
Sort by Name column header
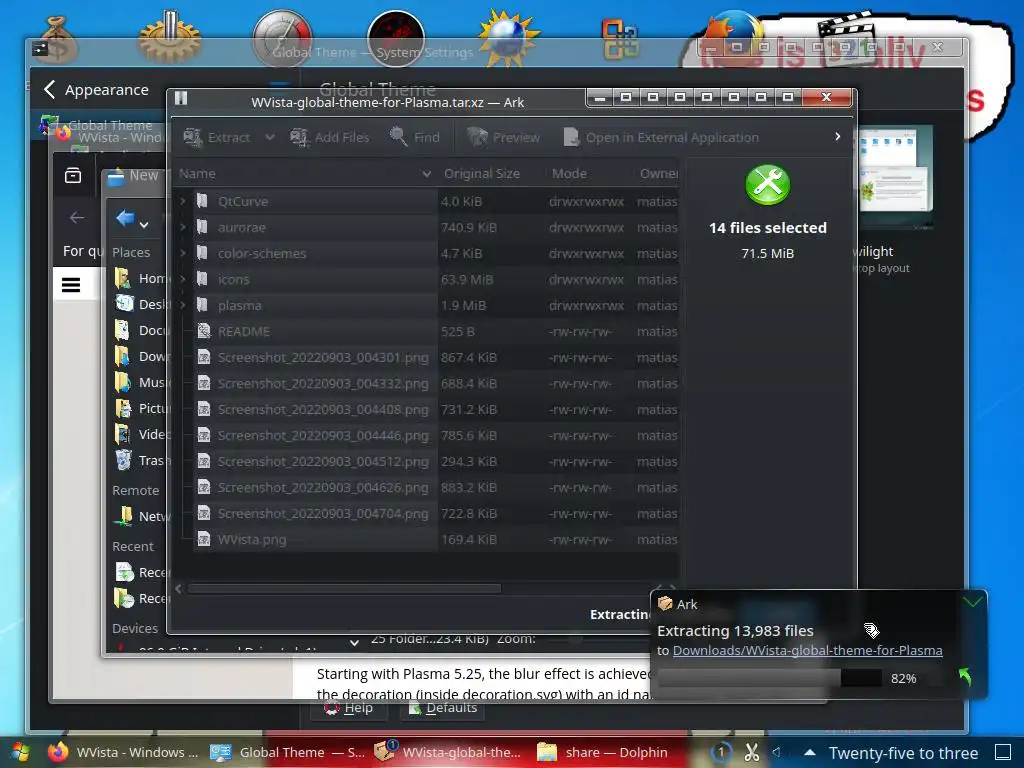point(304,174)
